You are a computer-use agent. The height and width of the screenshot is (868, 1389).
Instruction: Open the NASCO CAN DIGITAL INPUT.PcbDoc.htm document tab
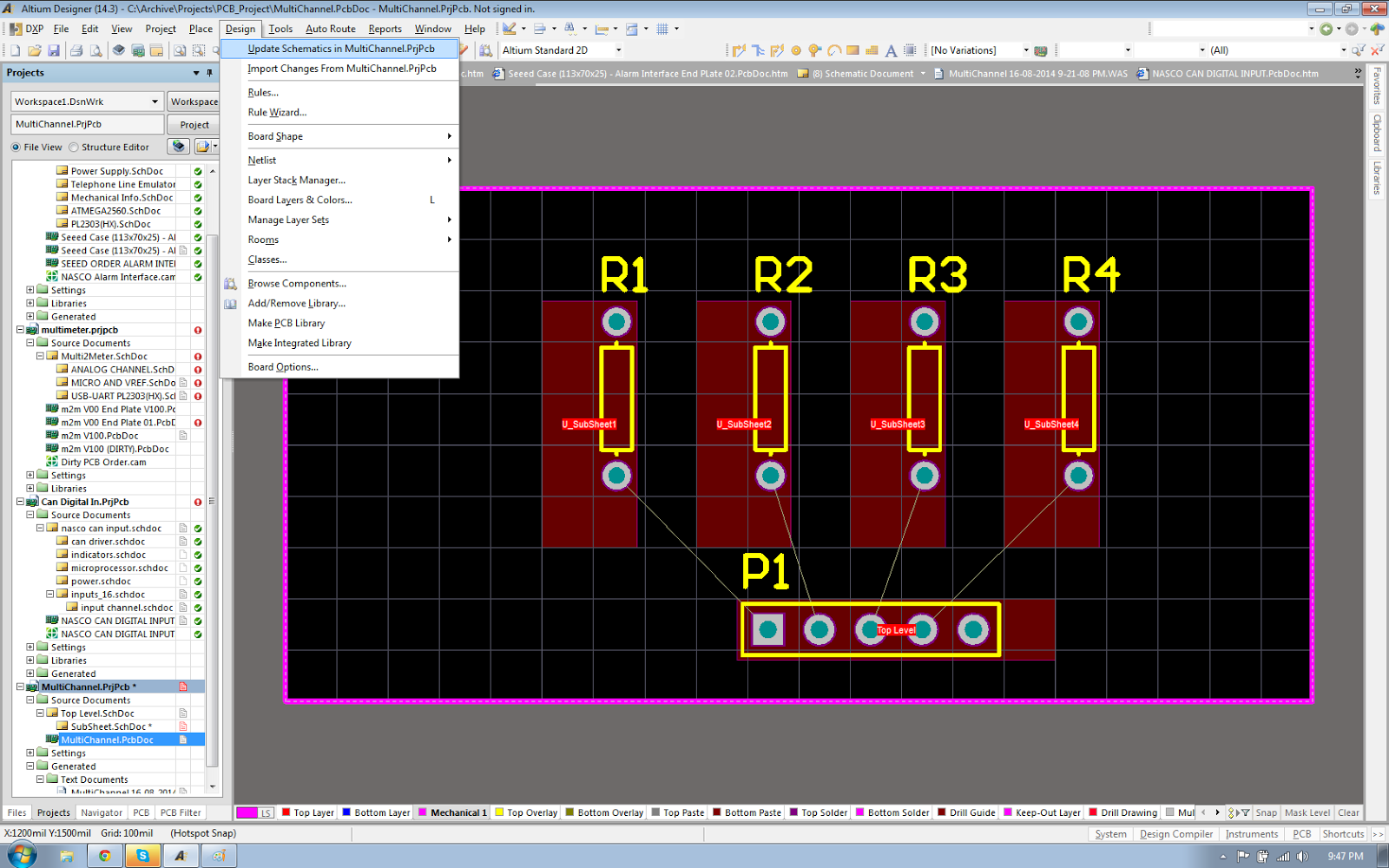tap(1228, 74)
